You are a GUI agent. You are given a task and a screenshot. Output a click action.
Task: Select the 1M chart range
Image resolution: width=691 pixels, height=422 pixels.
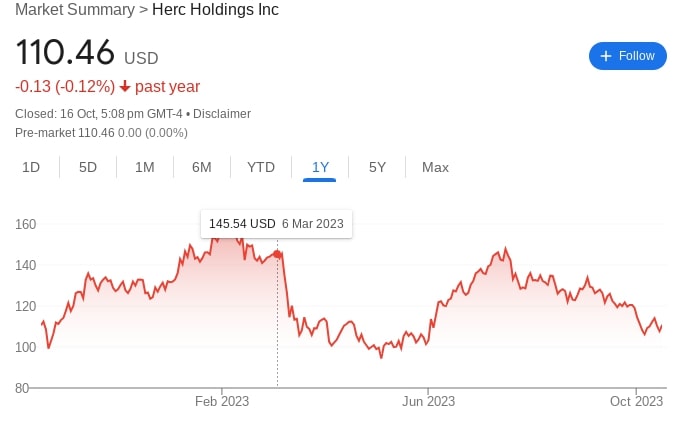coord(145,167)
